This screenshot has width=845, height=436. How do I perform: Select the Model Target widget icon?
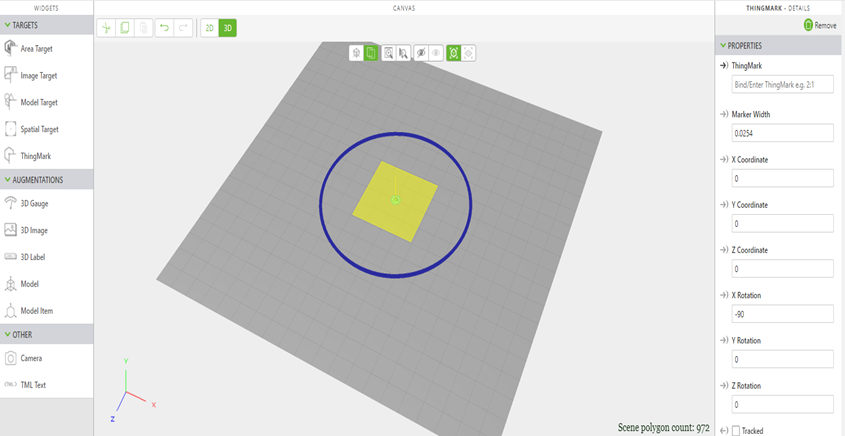tap(10, 101)
